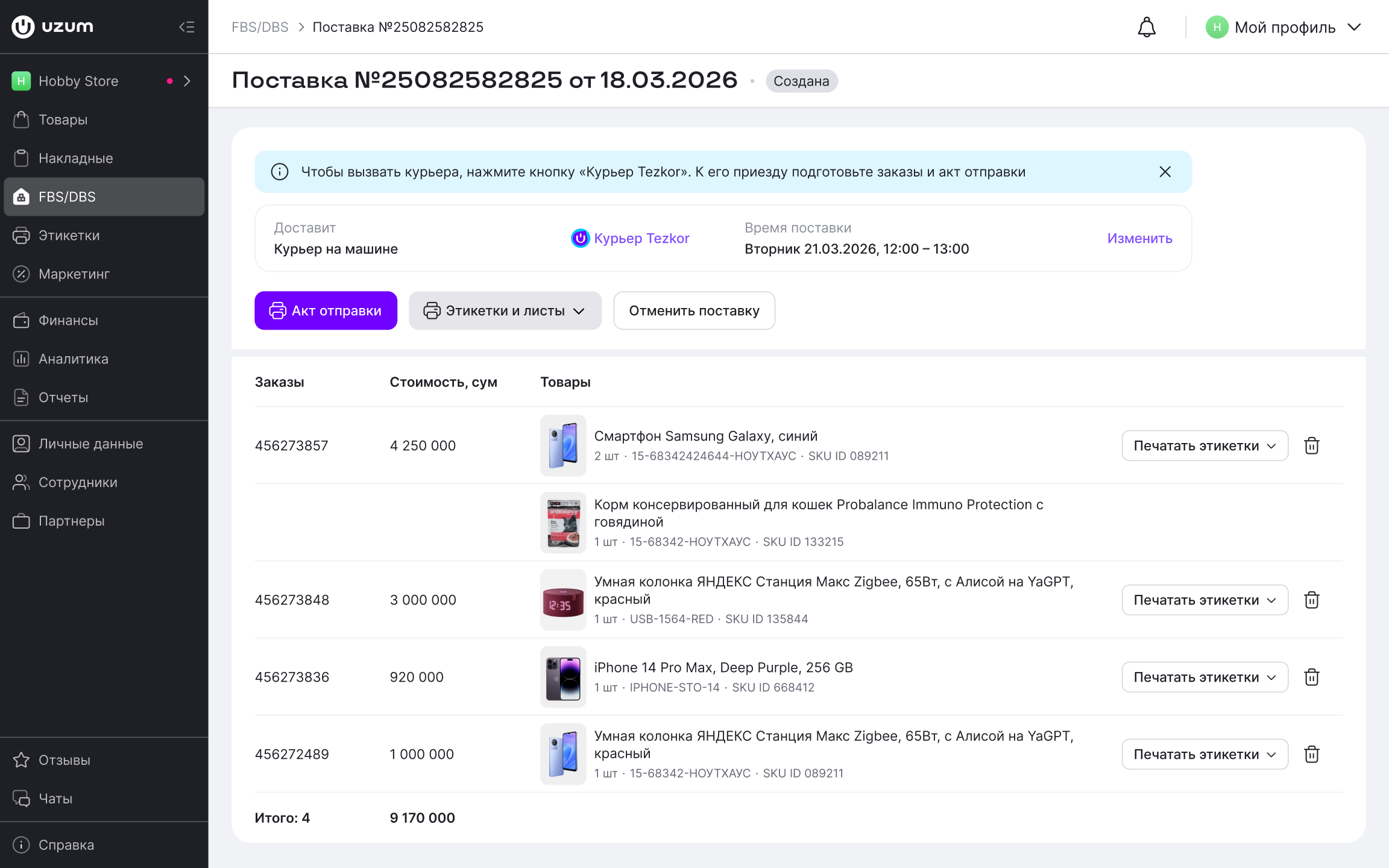
Task: Open Чаты in the sidebar
Action: coord(104,799)
